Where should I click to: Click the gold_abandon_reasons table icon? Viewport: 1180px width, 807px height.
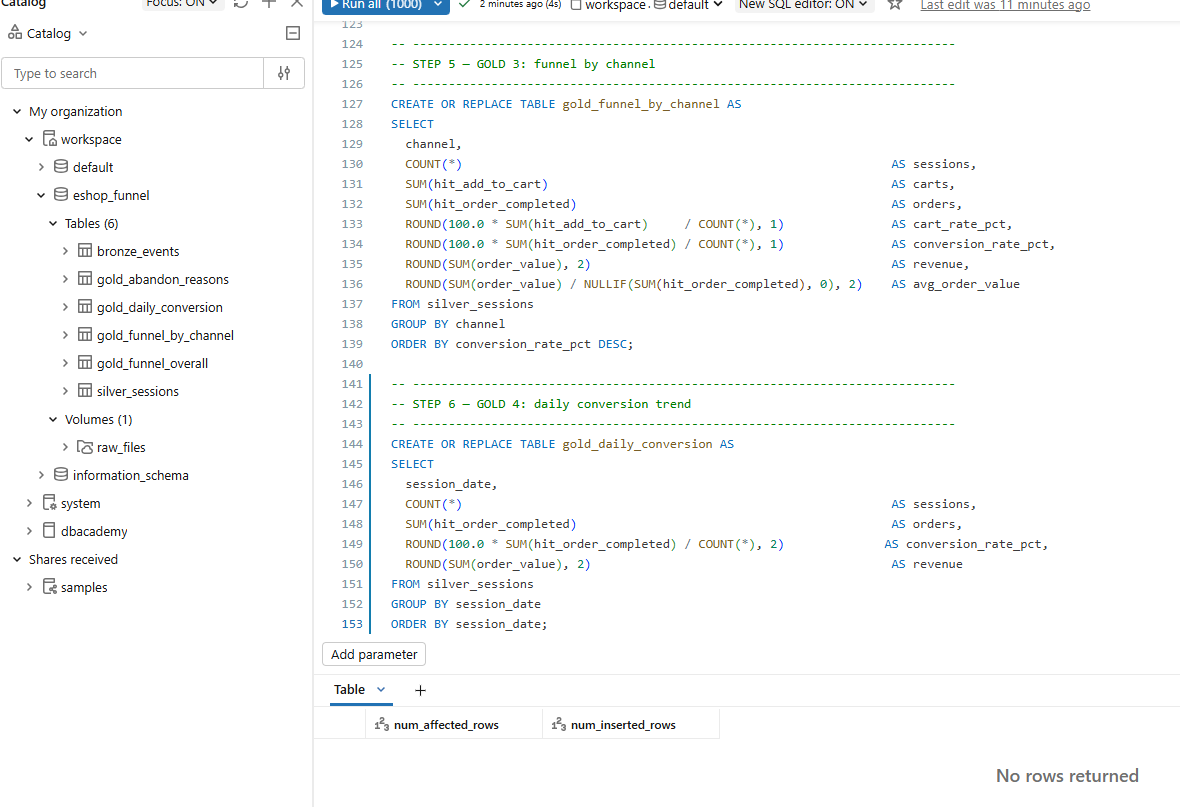click(x=85, y=278)
